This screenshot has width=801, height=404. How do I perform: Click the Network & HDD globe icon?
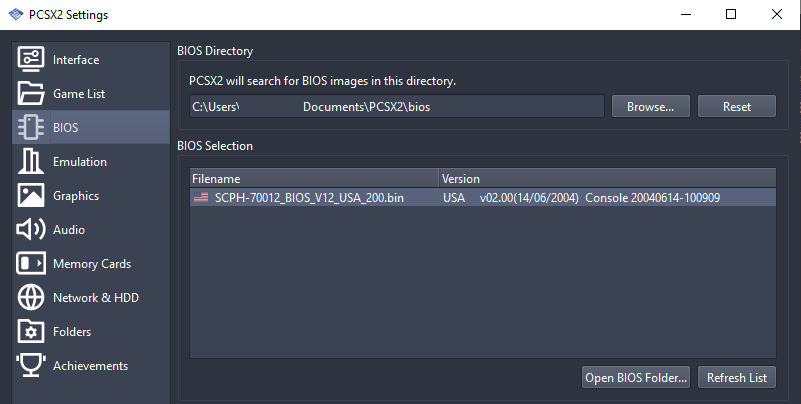31,298
